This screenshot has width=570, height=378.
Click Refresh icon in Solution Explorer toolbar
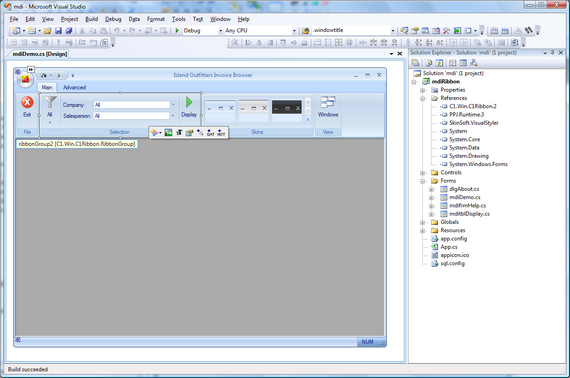pyautogui.click(x=439, y=63)
